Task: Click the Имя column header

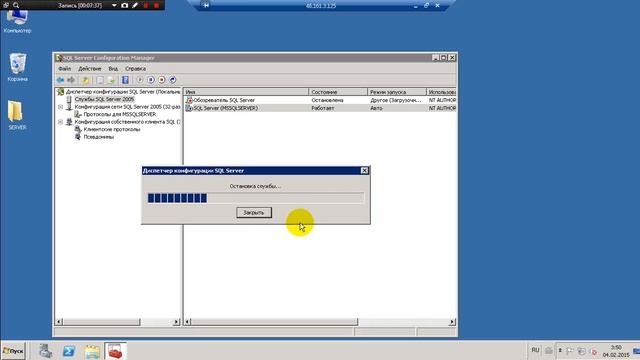Action: 246,92
